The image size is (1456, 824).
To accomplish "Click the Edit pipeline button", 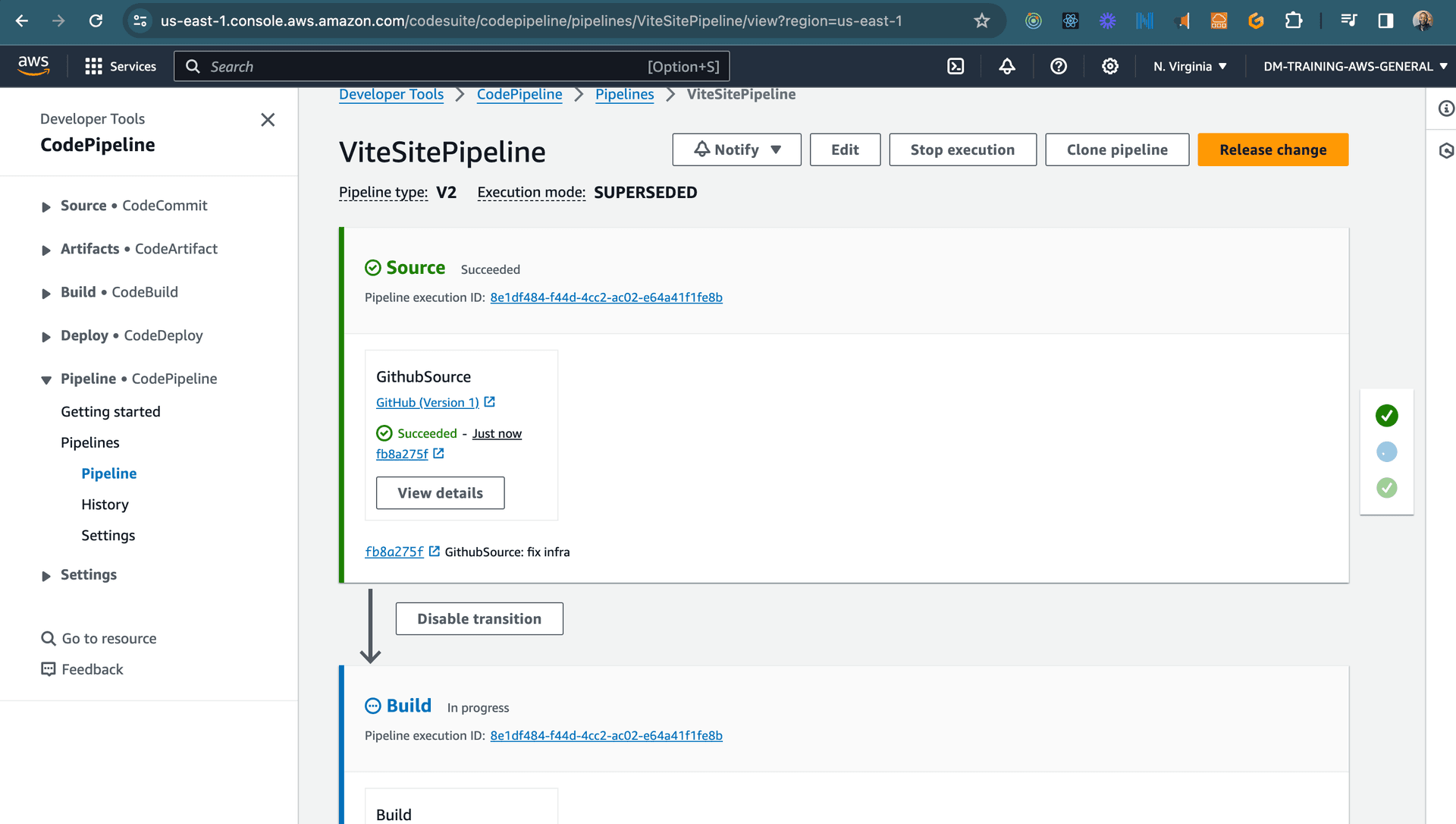I will (x=845, y=149).
